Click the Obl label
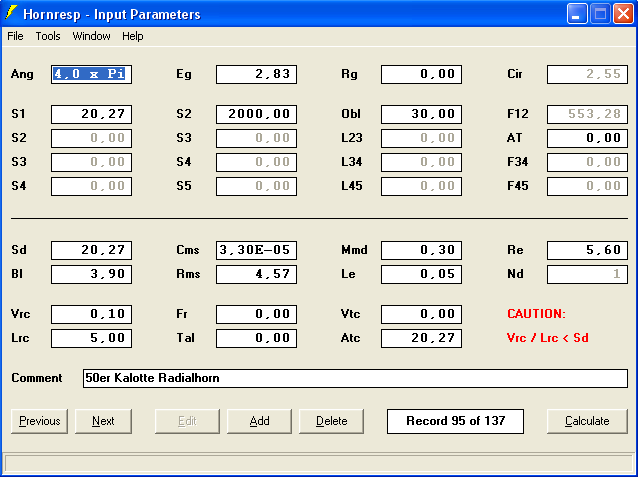Screen dimensions: 638x477 coord(351,114)
